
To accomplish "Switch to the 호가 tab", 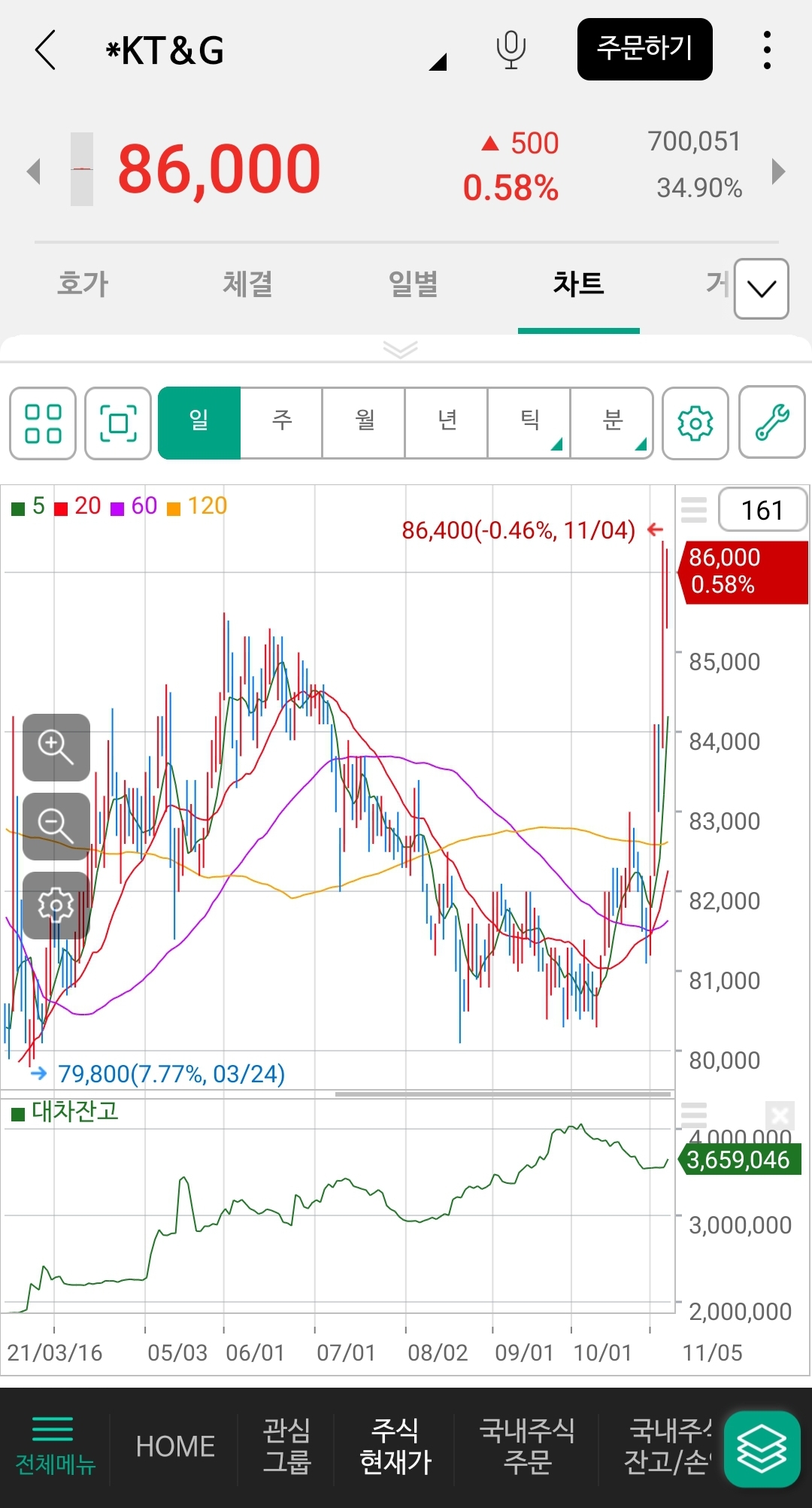I will point(83,284).
